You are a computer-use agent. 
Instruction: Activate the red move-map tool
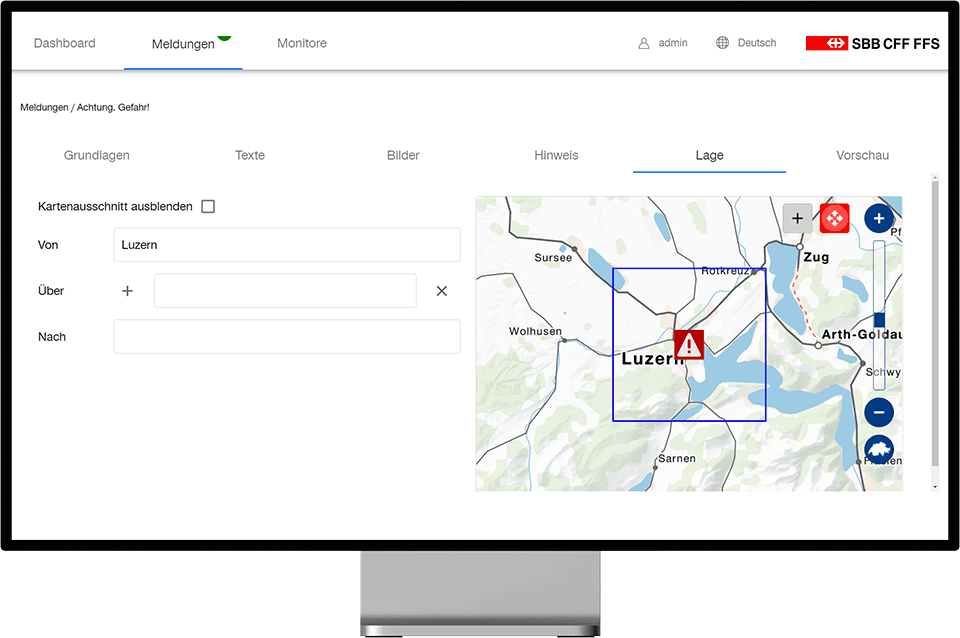[834, 218]
